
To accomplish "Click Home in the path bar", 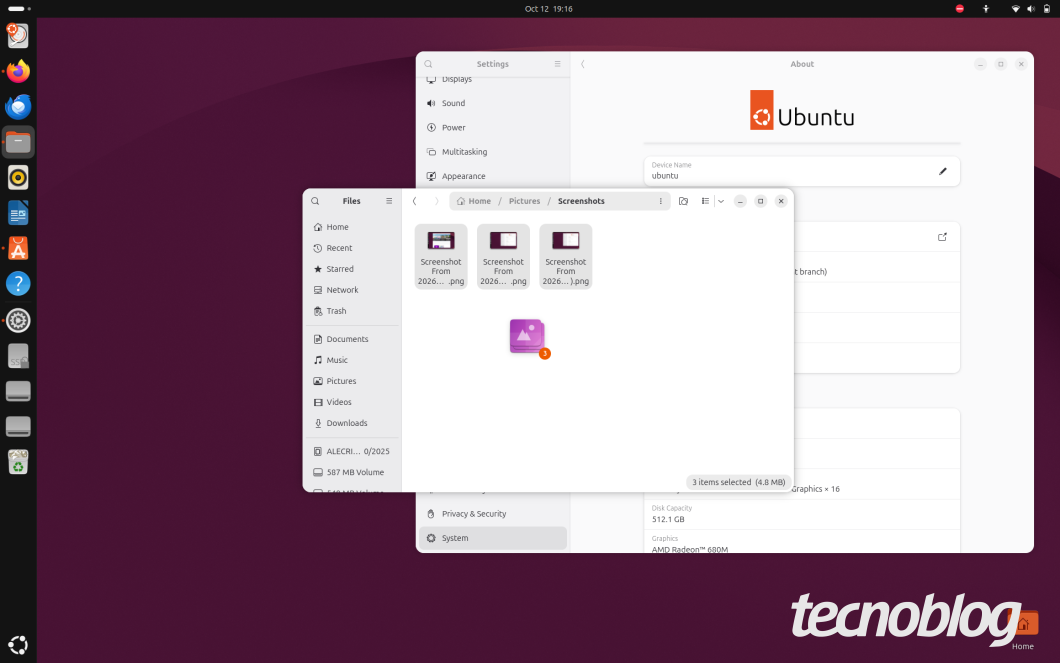I will point(474,201).
